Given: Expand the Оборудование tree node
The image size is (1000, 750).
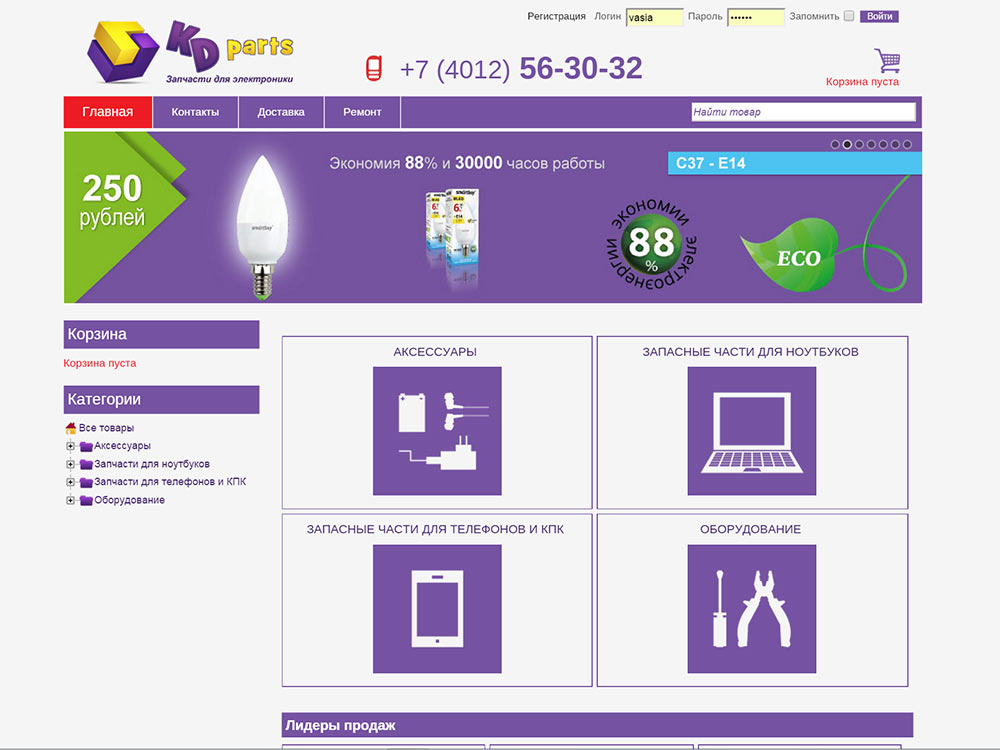Looking at the screenshot, I should pos(70,500).
